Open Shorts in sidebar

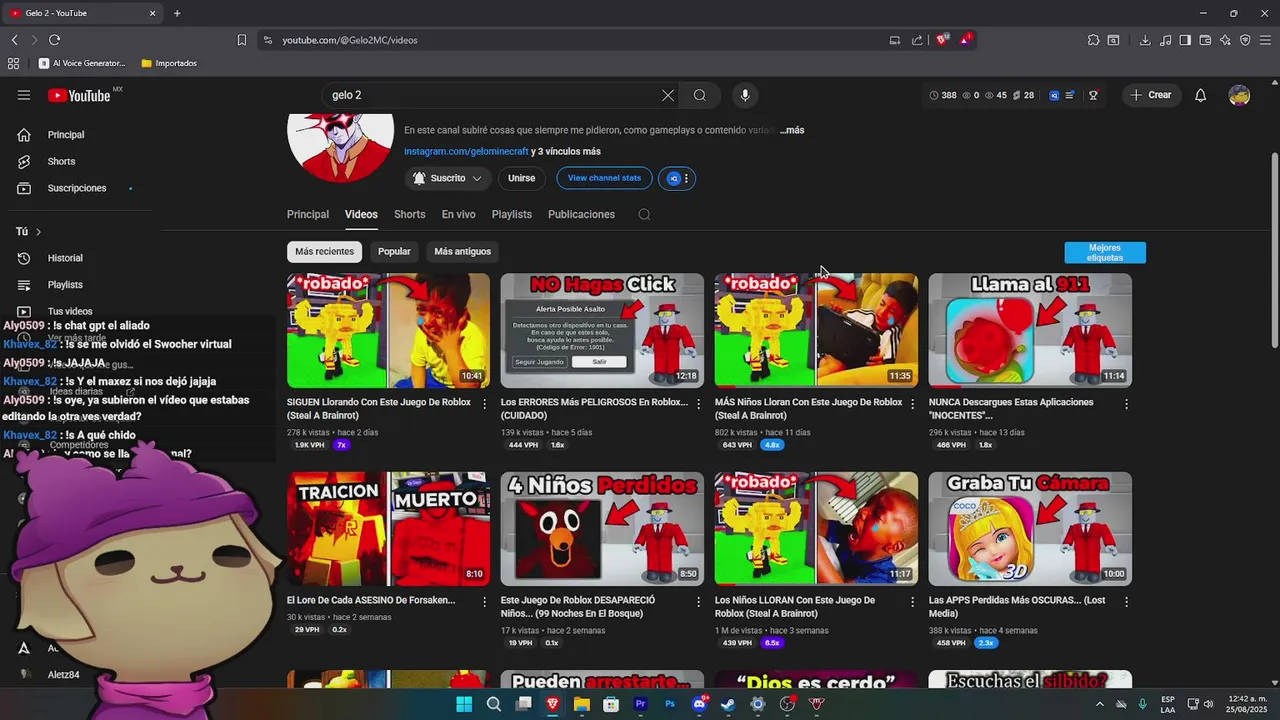61,161
